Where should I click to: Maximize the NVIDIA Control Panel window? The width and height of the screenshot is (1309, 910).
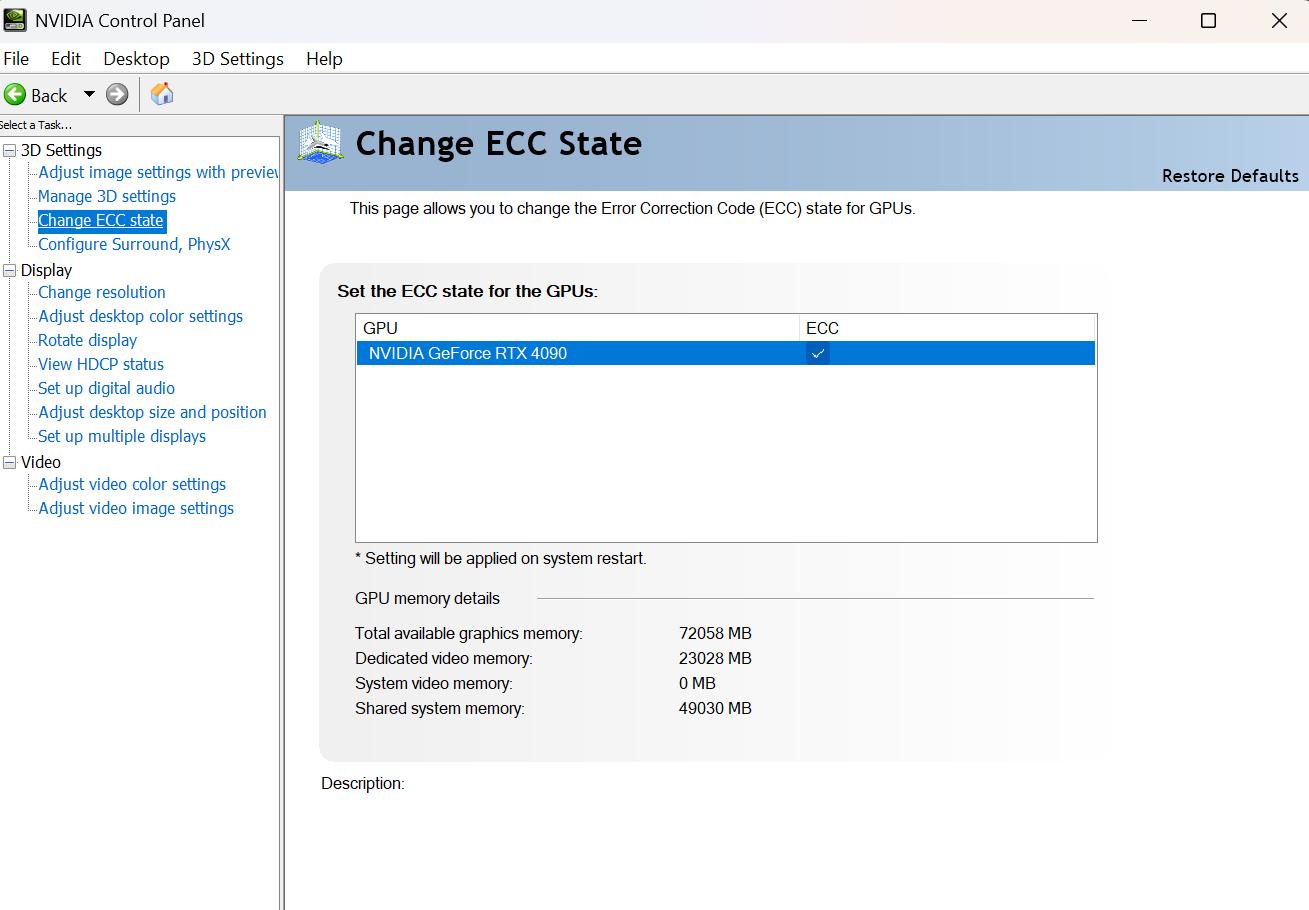[x=1208, y=21]
